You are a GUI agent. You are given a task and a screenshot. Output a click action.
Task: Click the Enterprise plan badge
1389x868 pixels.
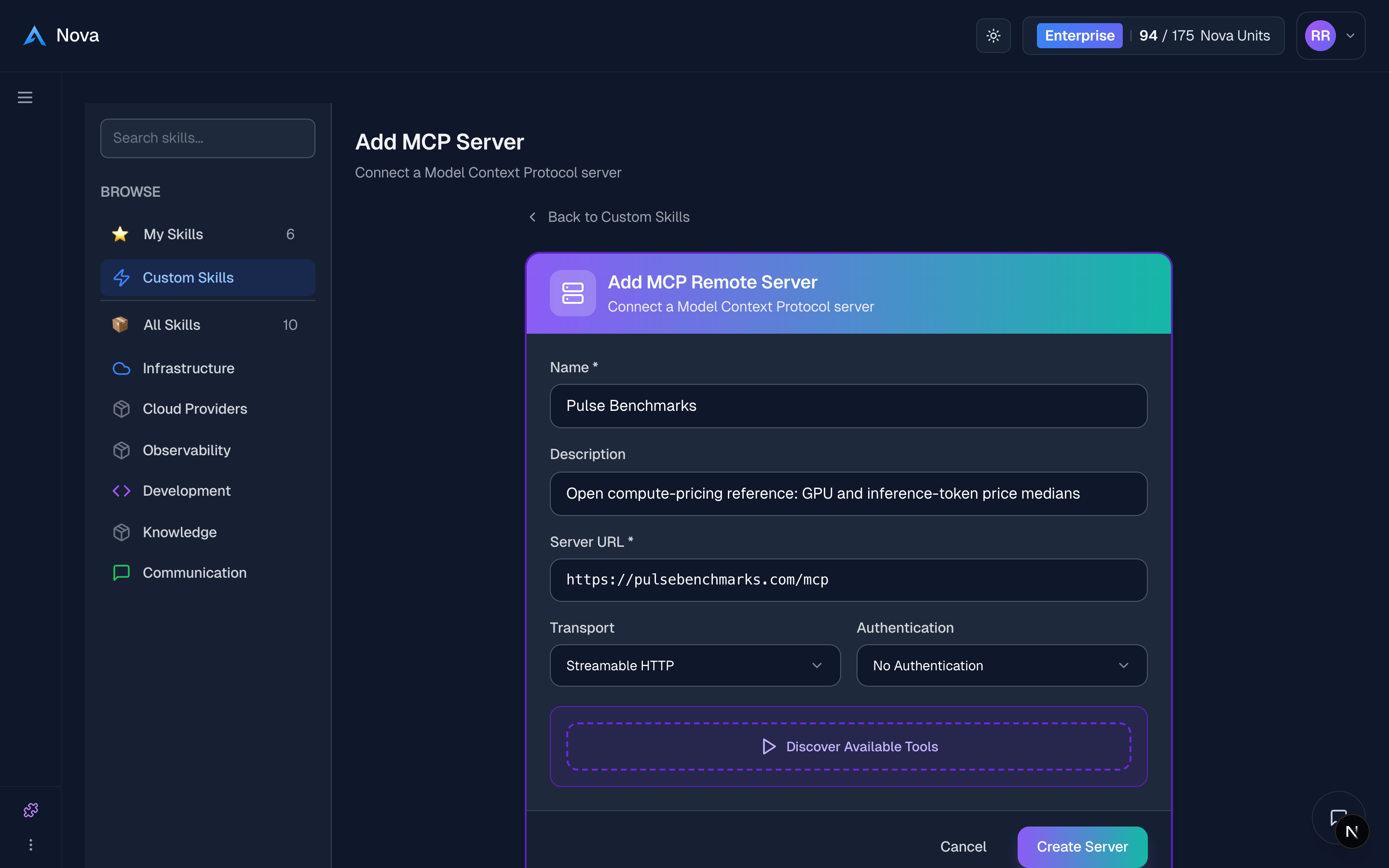click(x=1079, y=36)
